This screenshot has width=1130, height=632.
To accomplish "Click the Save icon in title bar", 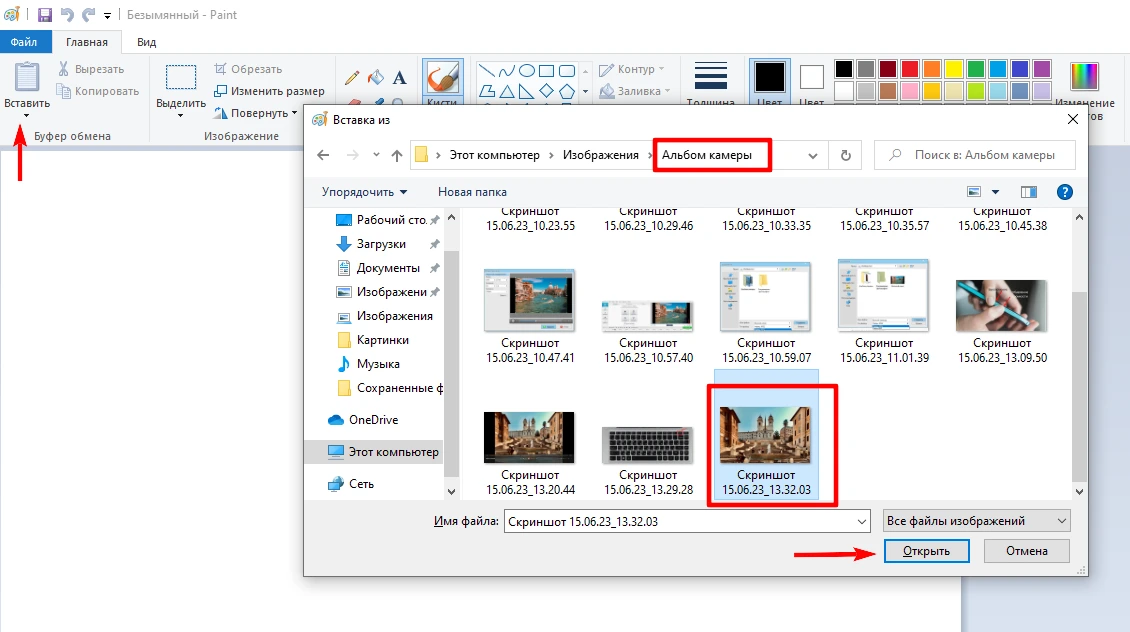I will click(45, 15).
